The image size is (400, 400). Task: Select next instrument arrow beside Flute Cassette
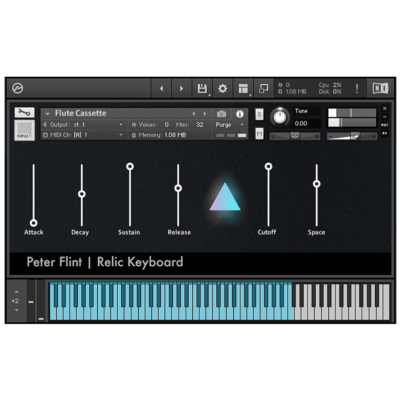point(205,114)
